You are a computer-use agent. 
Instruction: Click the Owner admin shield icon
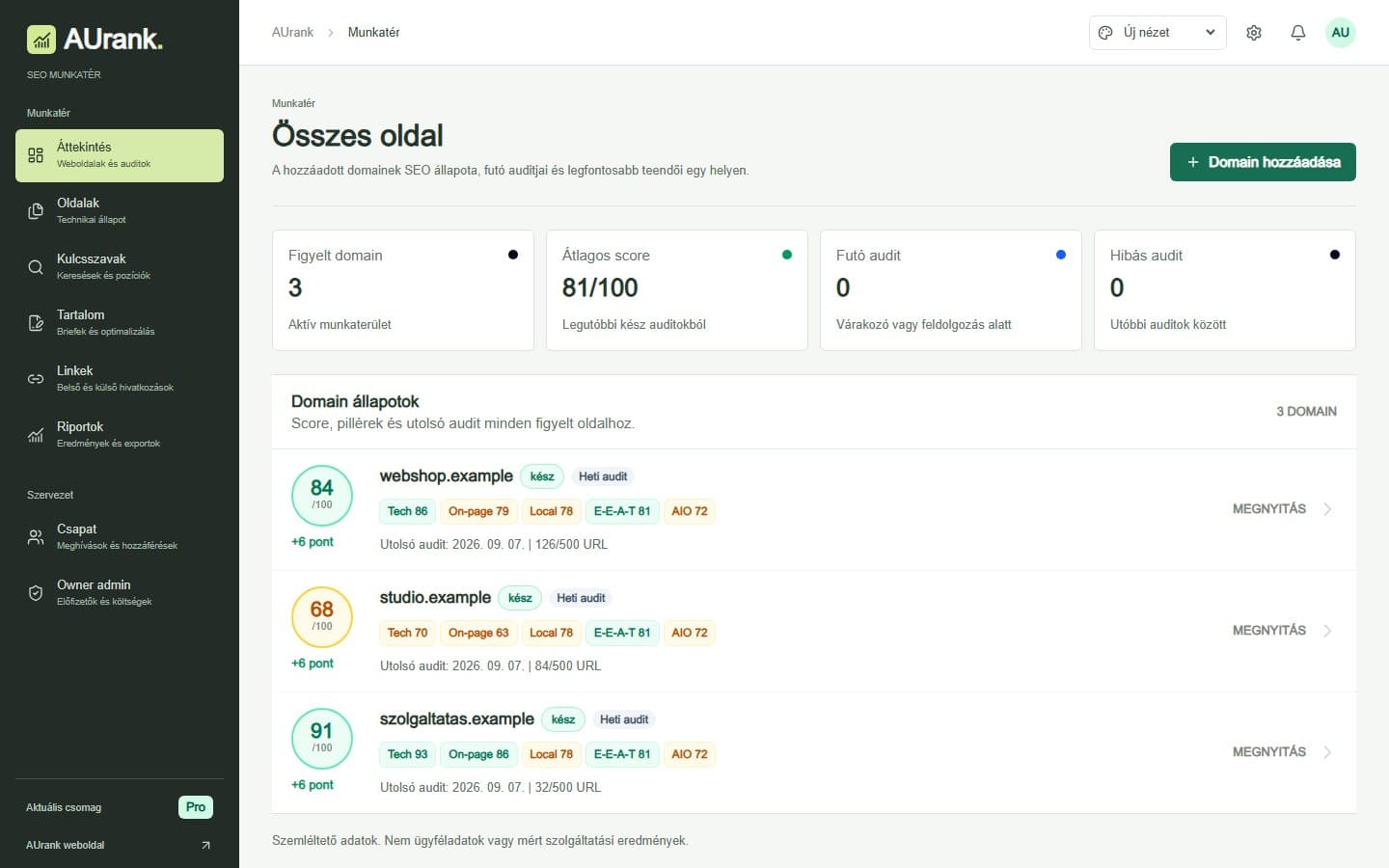[36, 593]
